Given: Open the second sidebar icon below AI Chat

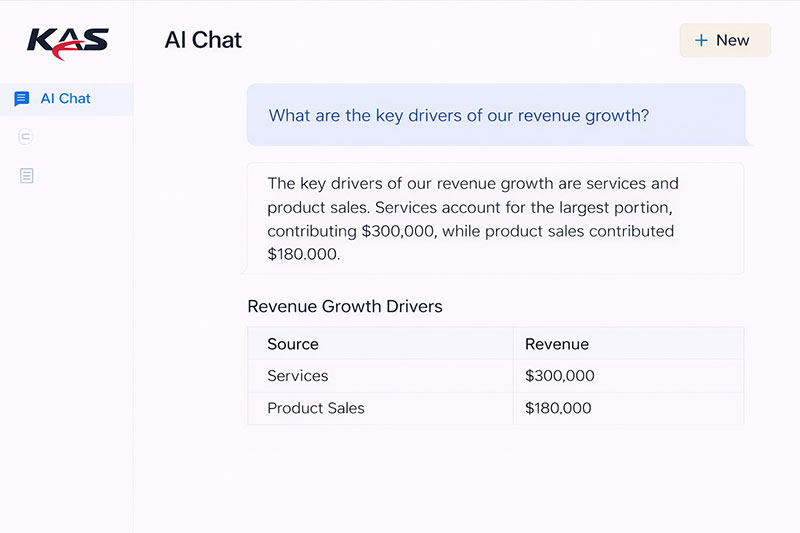Looking at the screenshot, I should click(26, 137).
